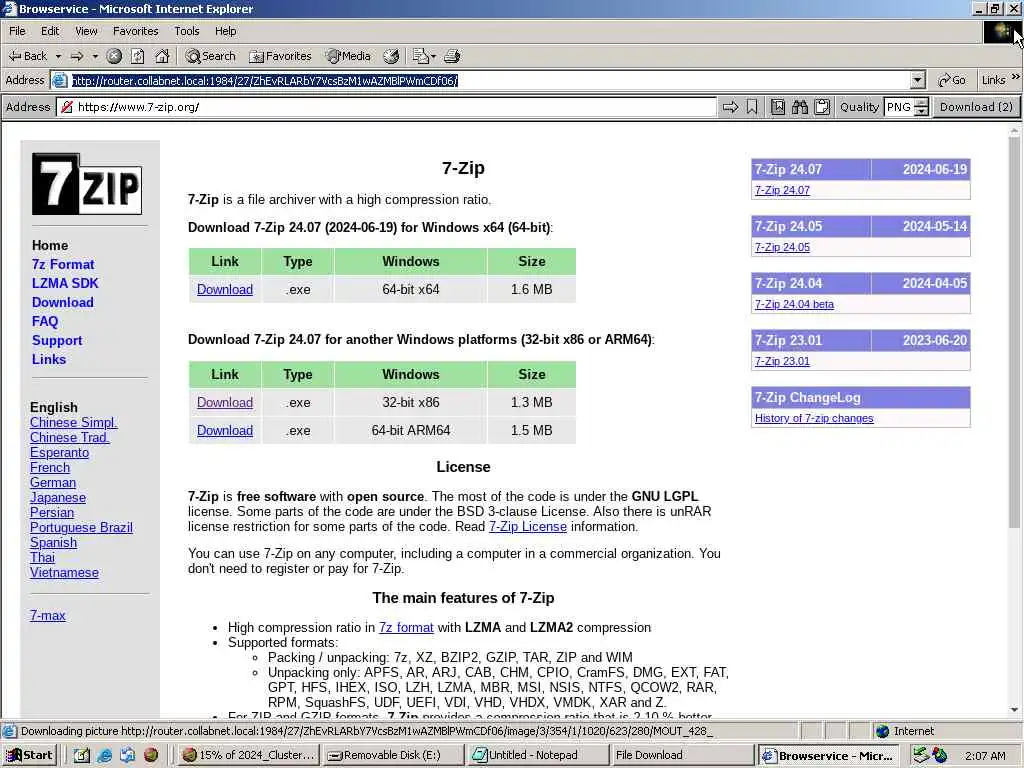Viewport: 1024px width, 768px height.
Task: Open the Tools menu
Action: pos(187,31)
